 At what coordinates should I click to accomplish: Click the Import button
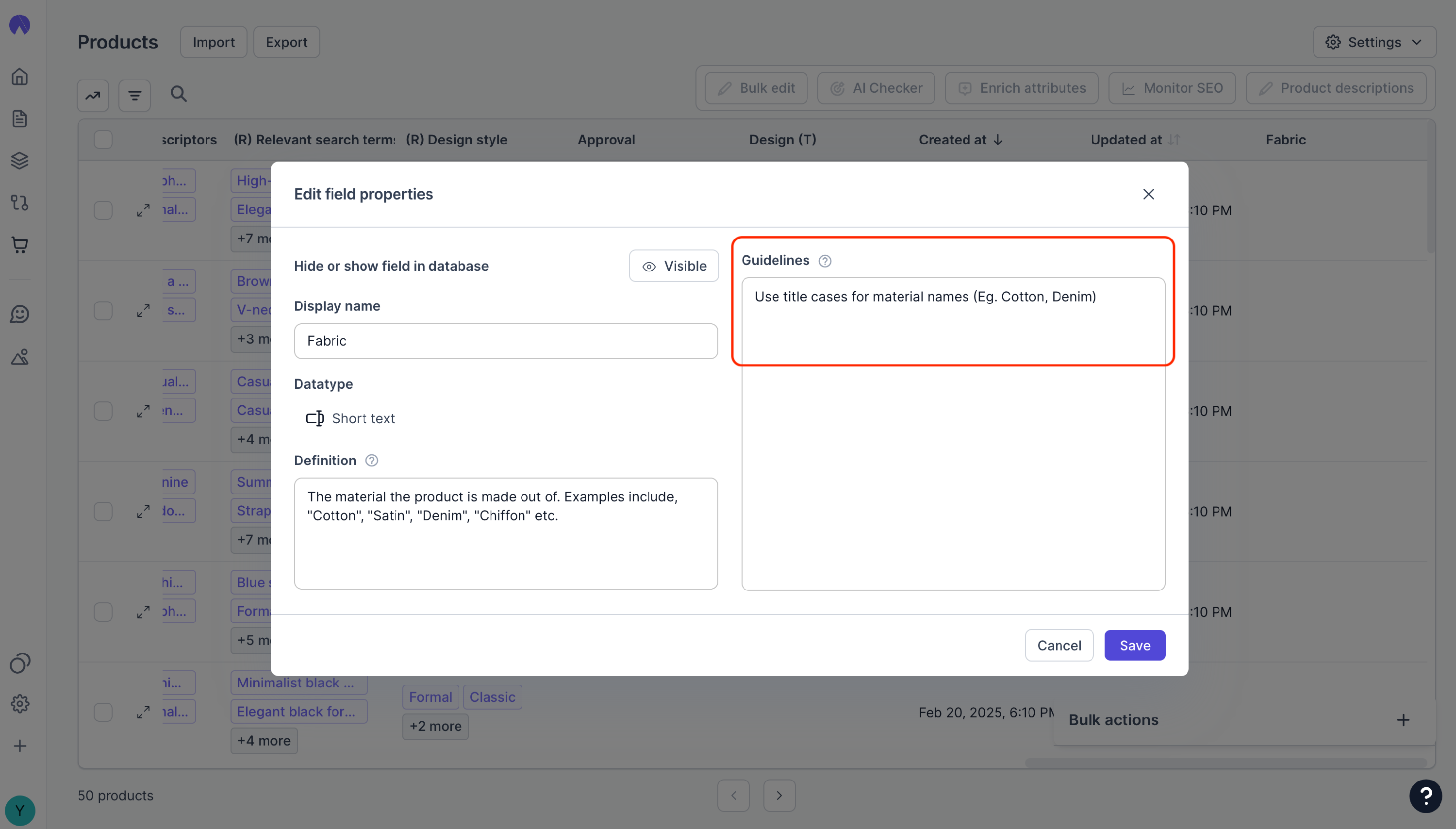click(x=214, y=42)
